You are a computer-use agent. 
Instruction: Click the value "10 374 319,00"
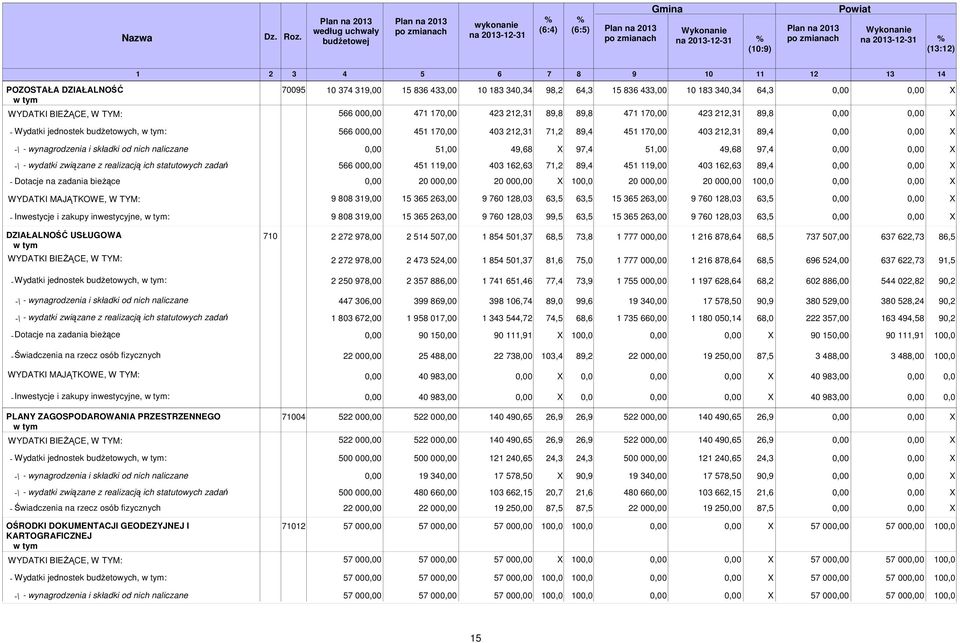point(354,90)
